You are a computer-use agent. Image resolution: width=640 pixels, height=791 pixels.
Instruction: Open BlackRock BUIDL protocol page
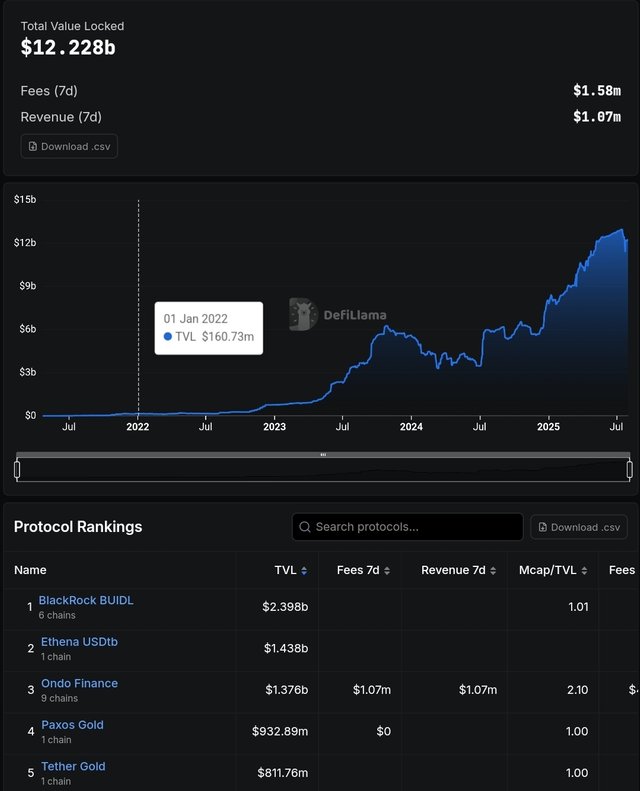coord(86,600)
